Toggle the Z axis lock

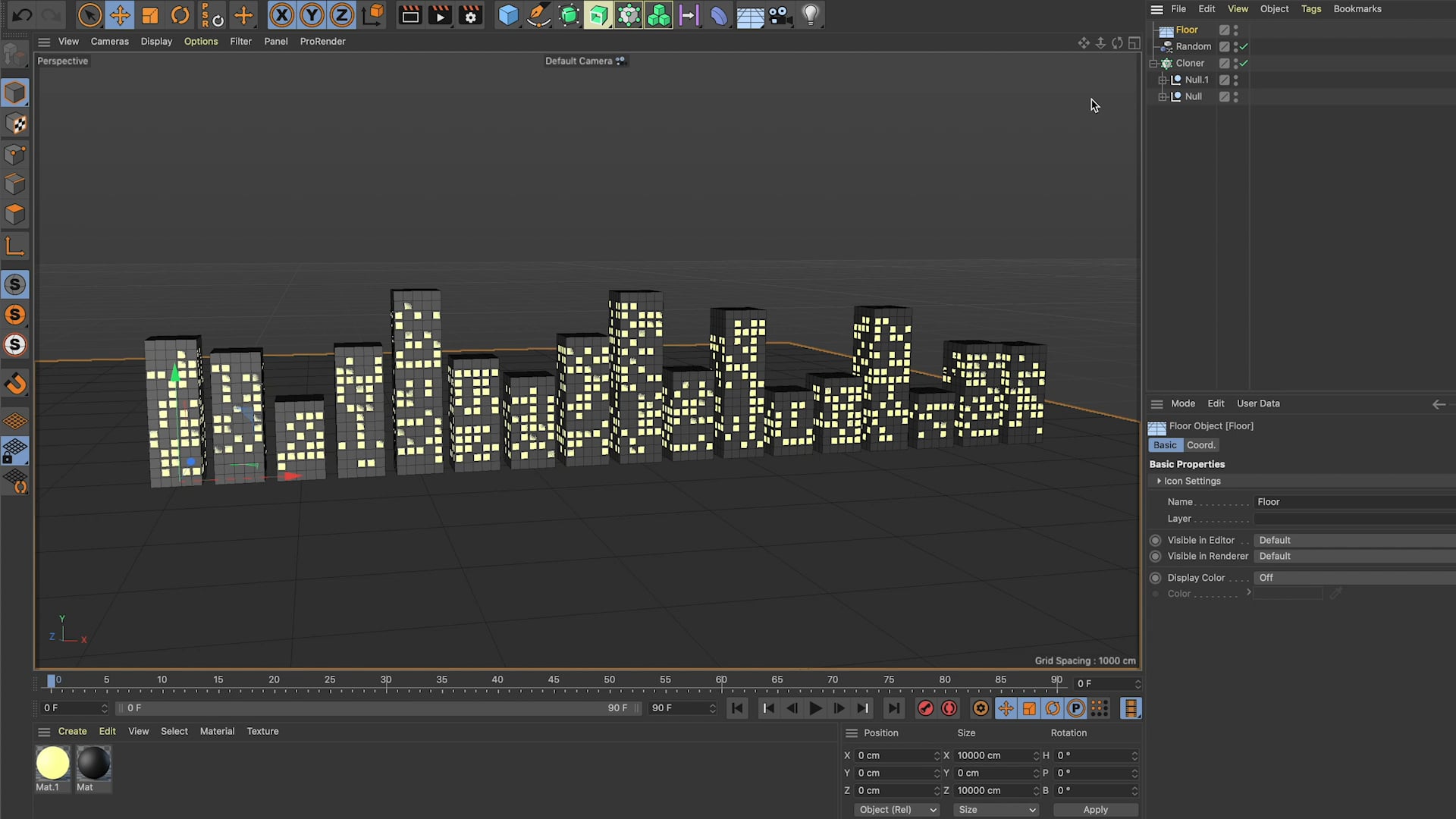coord(342,14)
